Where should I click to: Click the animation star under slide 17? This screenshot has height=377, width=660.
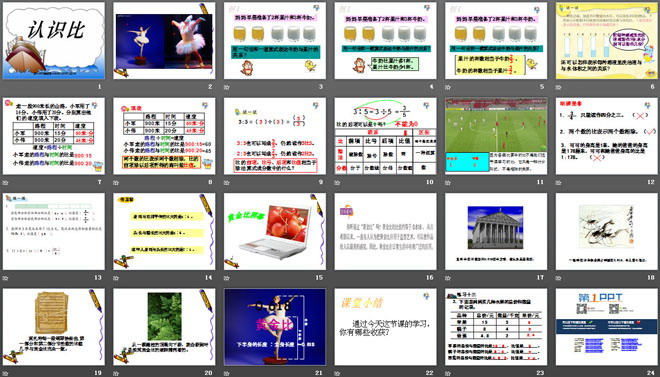(448, 278)
